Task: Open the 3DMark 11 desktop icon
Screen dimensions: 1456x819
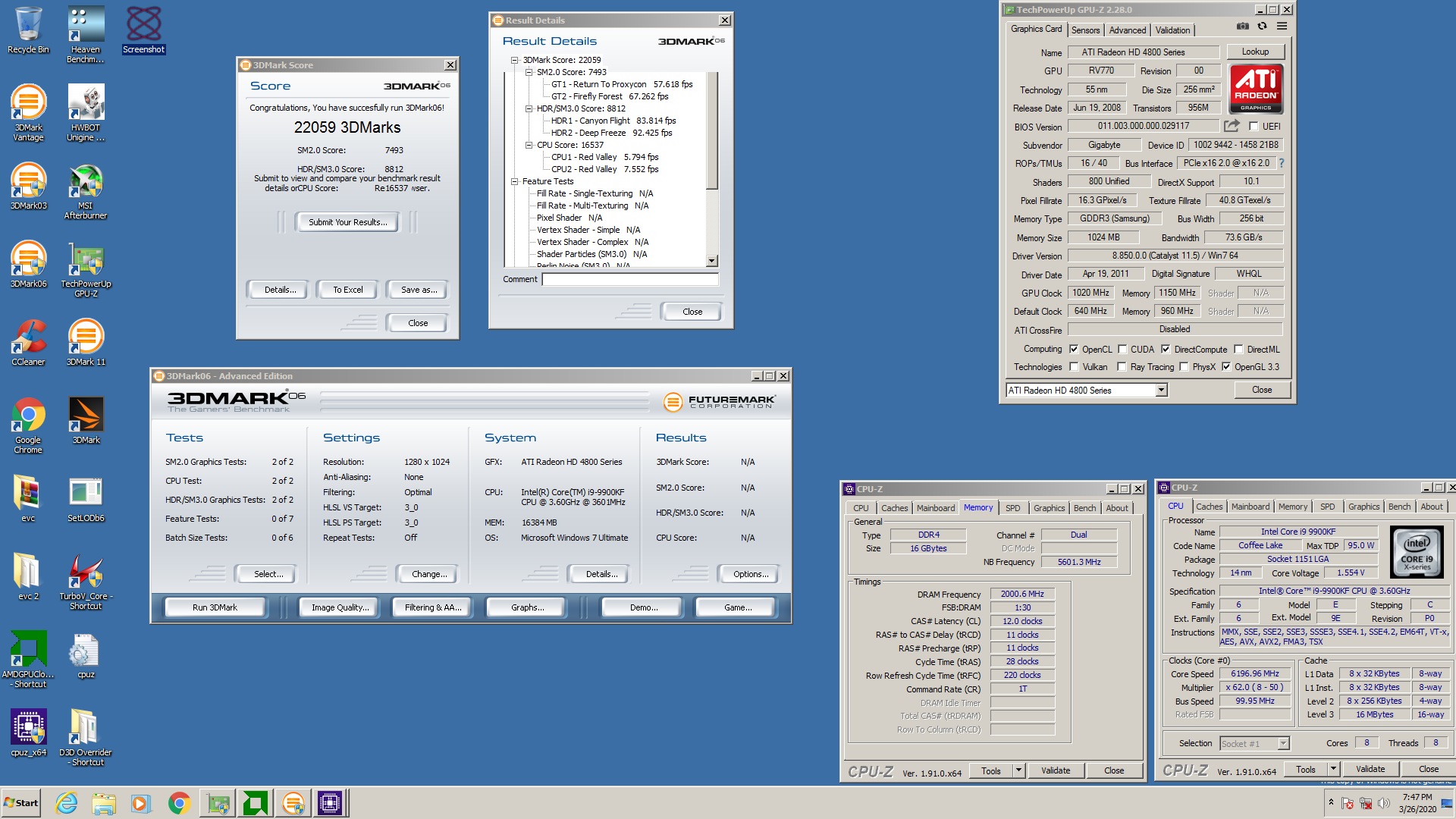Action: [86, 343]
